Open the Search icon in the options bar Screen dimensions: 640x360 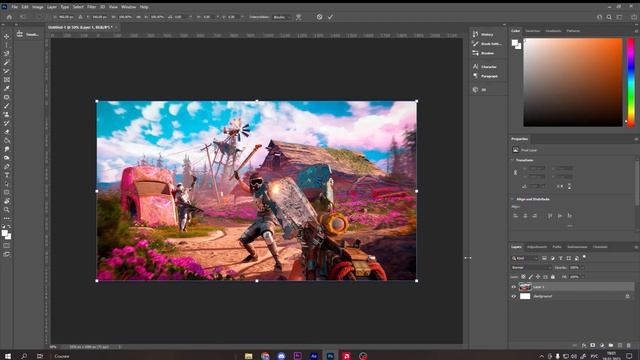click(x=609, y=17)
